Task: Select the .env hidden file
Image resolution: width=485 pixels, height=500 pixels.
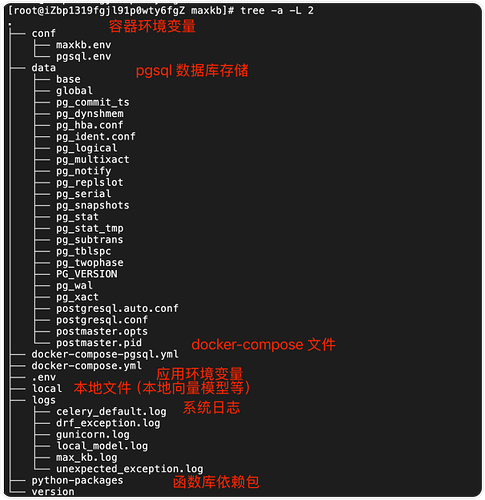Action: click(x=44, y=377)
